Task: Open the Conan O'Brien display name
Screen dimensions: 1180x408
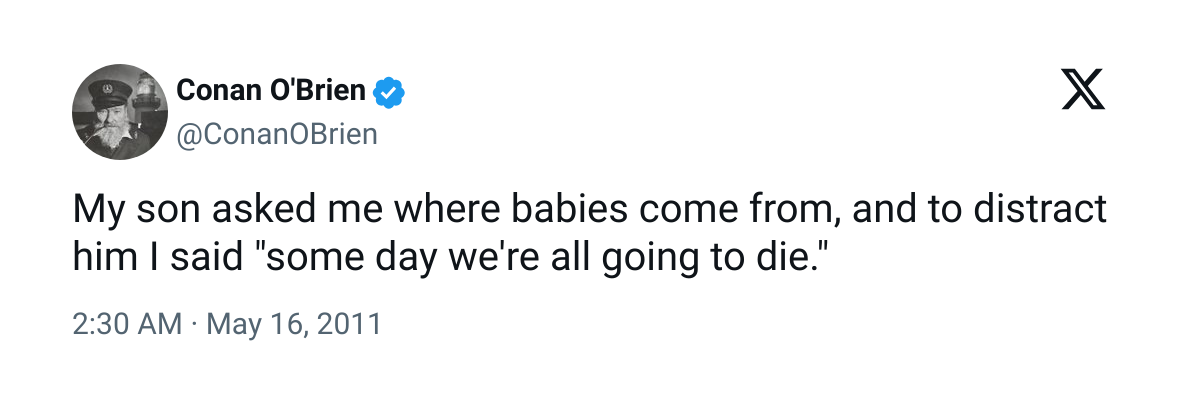Action: click(x=271, y=92)
